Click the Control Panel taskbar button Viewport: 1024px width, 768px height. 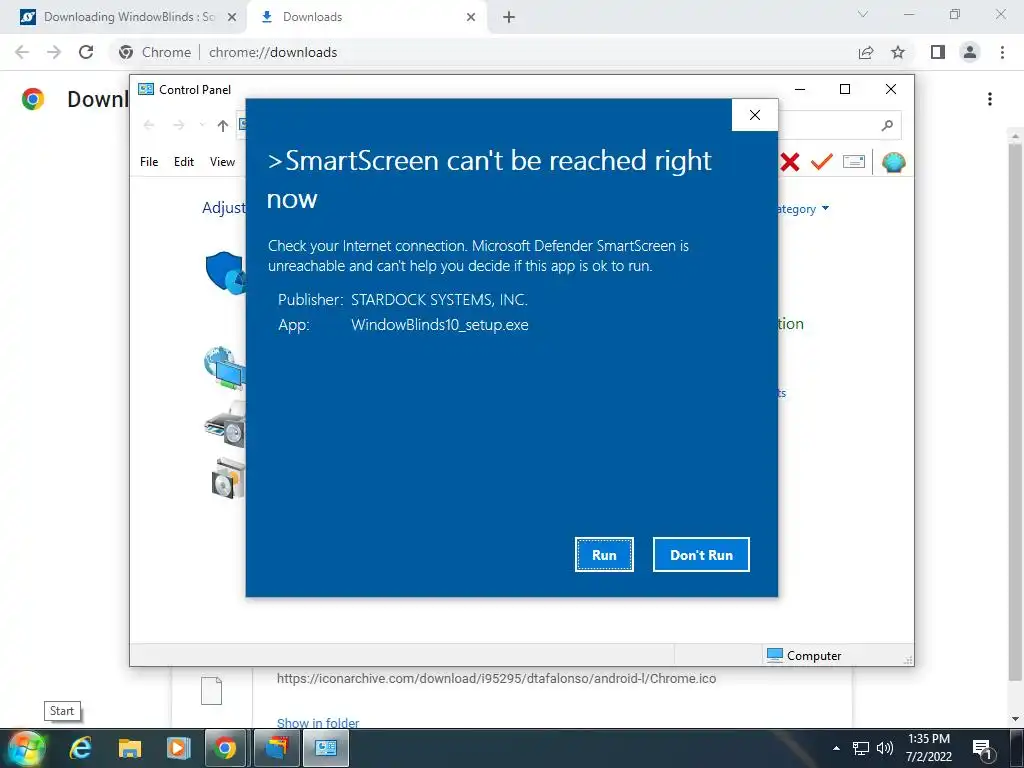click(325, 748)
